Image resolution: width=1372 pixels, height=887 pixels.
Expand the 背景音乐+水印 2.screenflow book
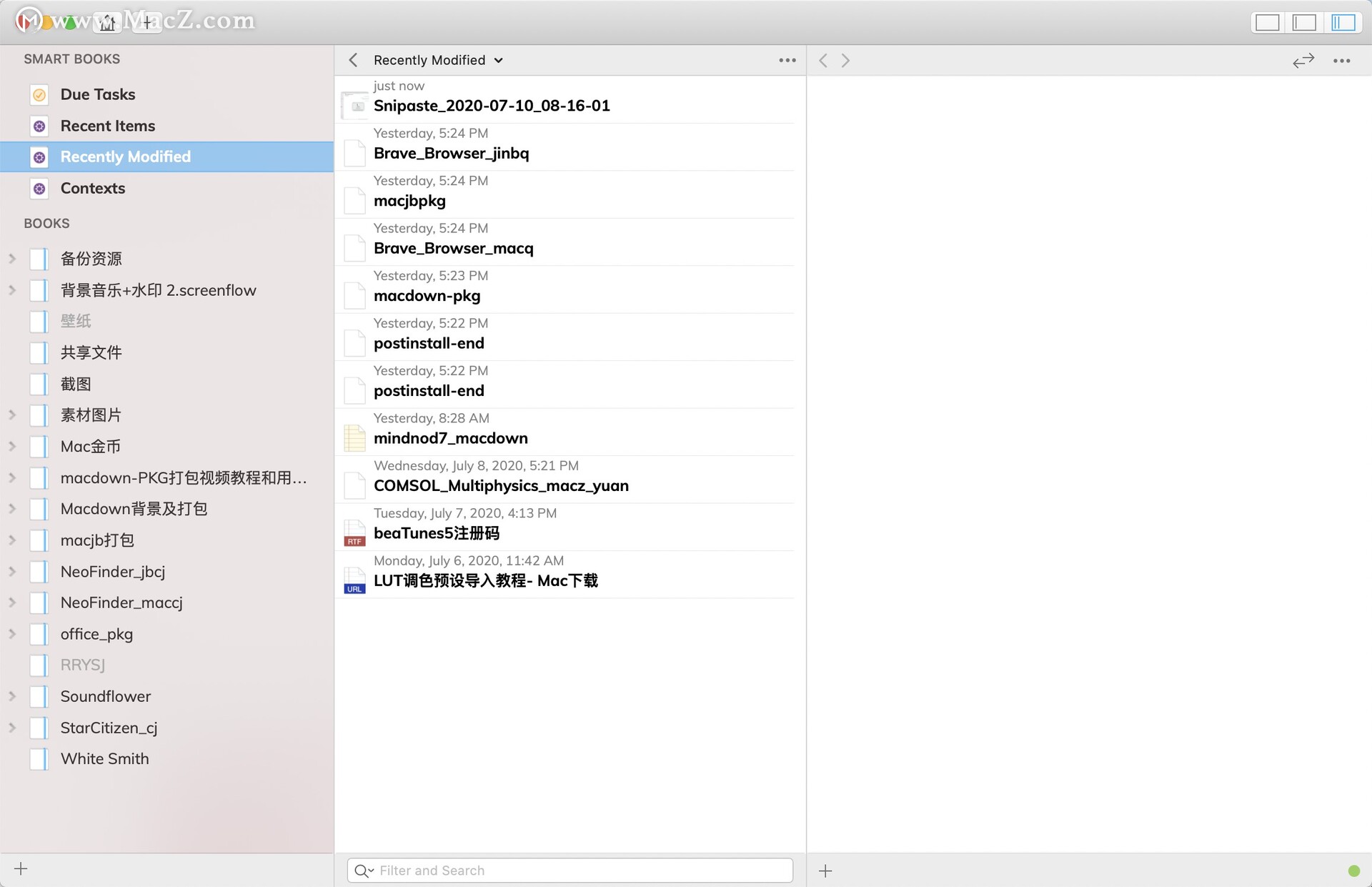point(12,290)
